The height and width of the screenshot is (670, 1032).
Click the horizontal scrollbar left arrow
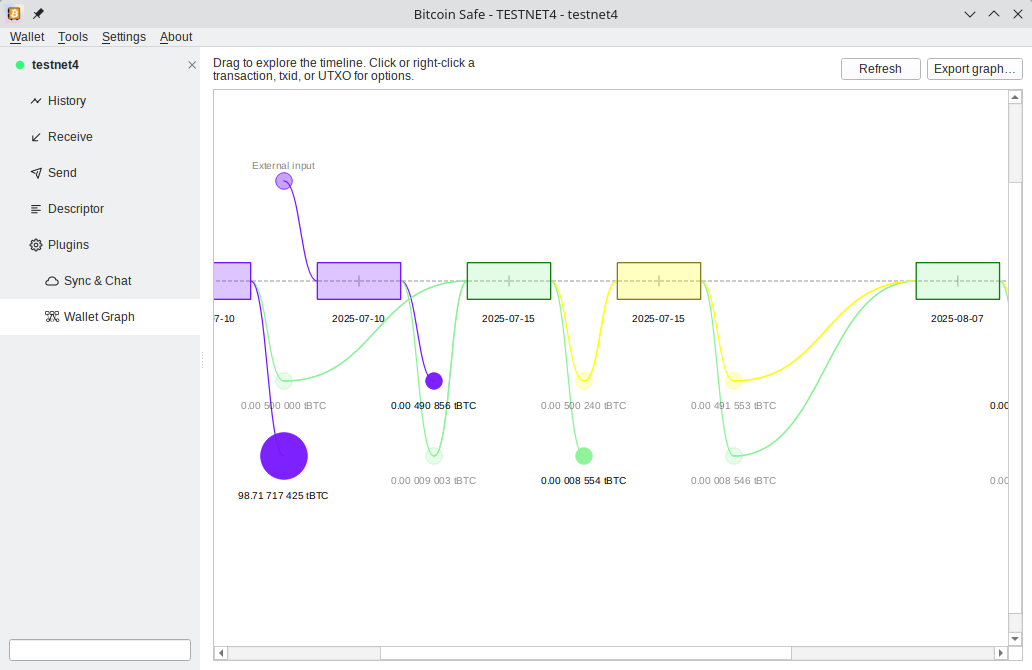[x=221, y=653]
